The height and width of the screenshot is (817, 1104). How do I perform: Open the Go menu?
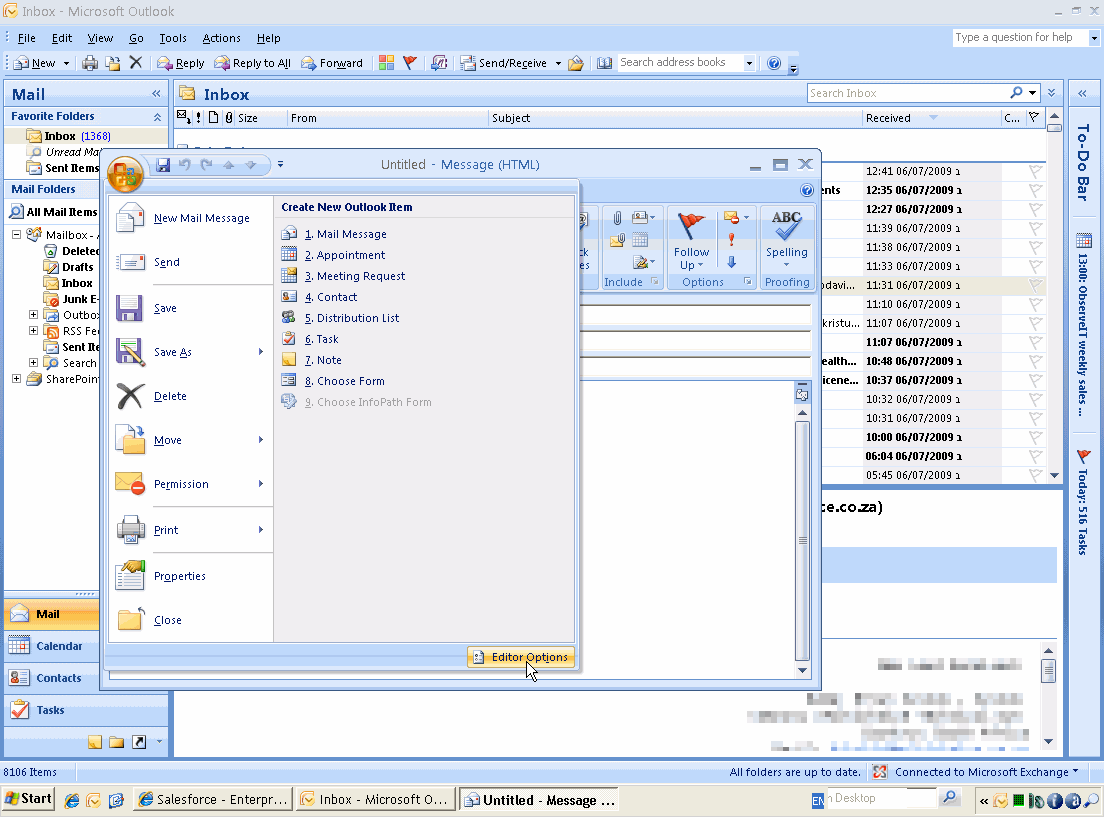136,38
